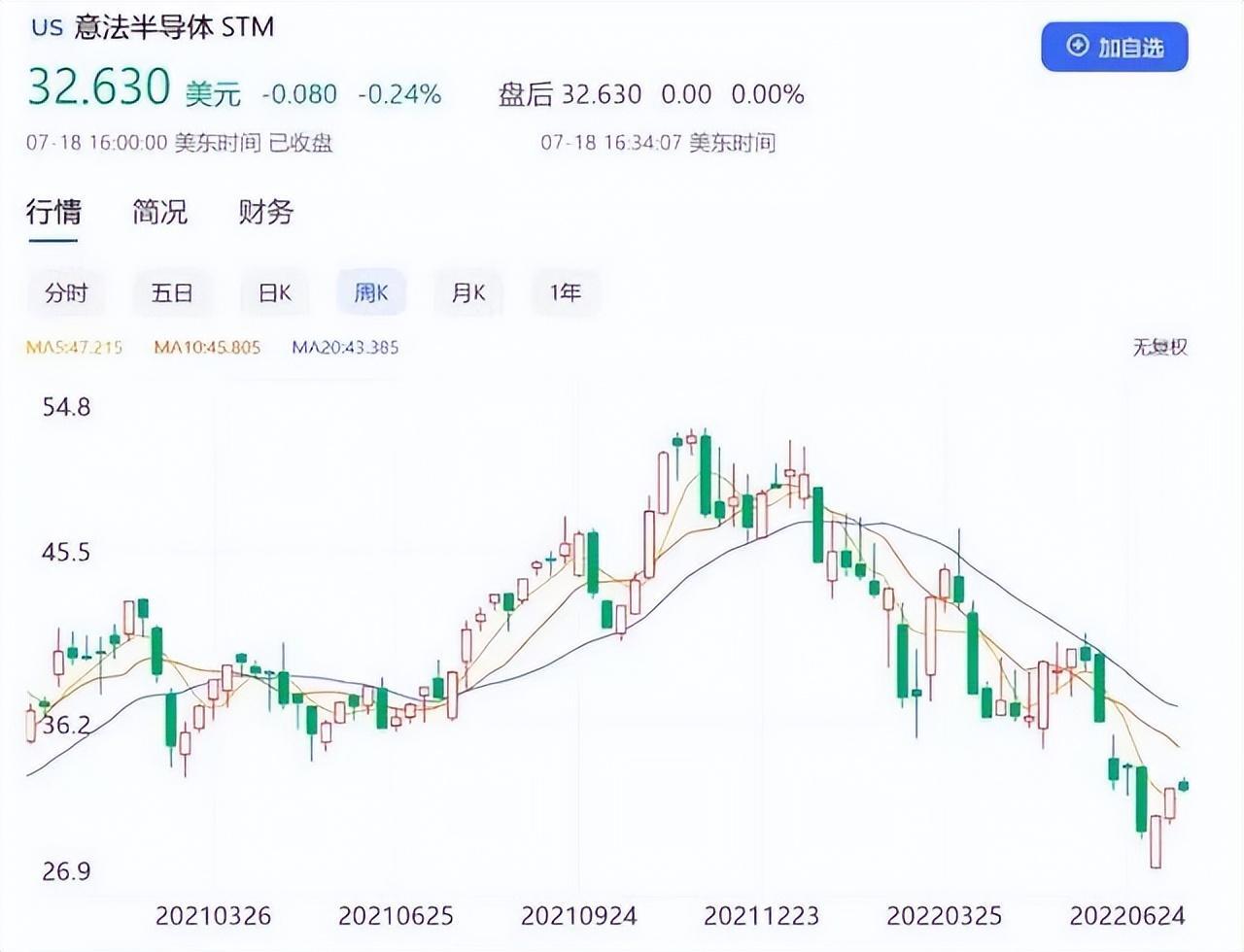Click the MA5:47.215 indicator label
Screen dimensions: 1244x952
(75, 347)
